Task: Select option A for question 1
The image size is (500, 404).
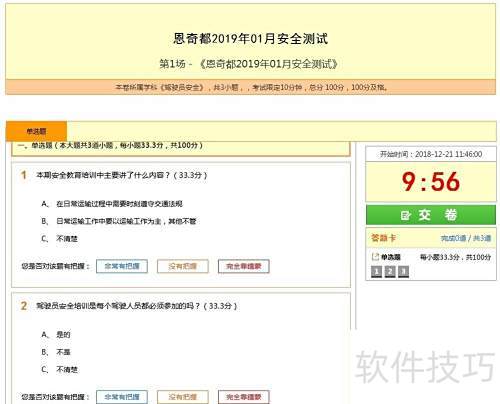Action: click(112, 204)
